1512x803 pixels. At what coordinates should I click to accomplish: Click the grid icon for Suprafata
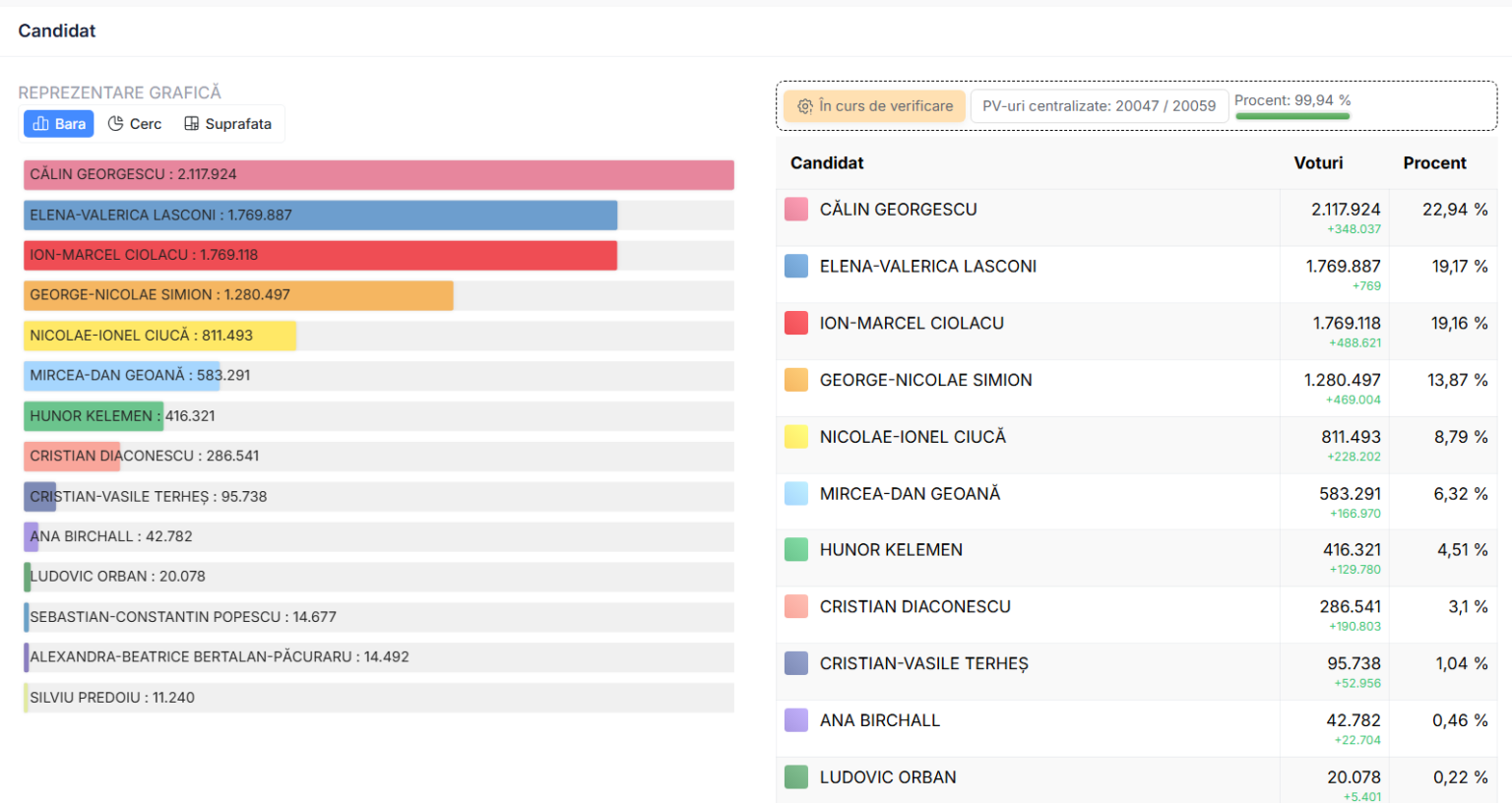(192, 124)
